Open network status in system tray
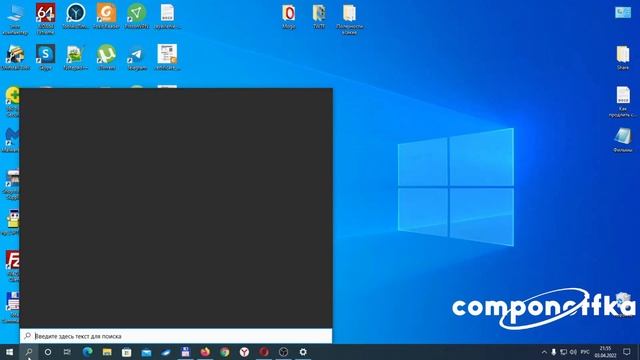 pyautogui.click(x=563, y=352)
